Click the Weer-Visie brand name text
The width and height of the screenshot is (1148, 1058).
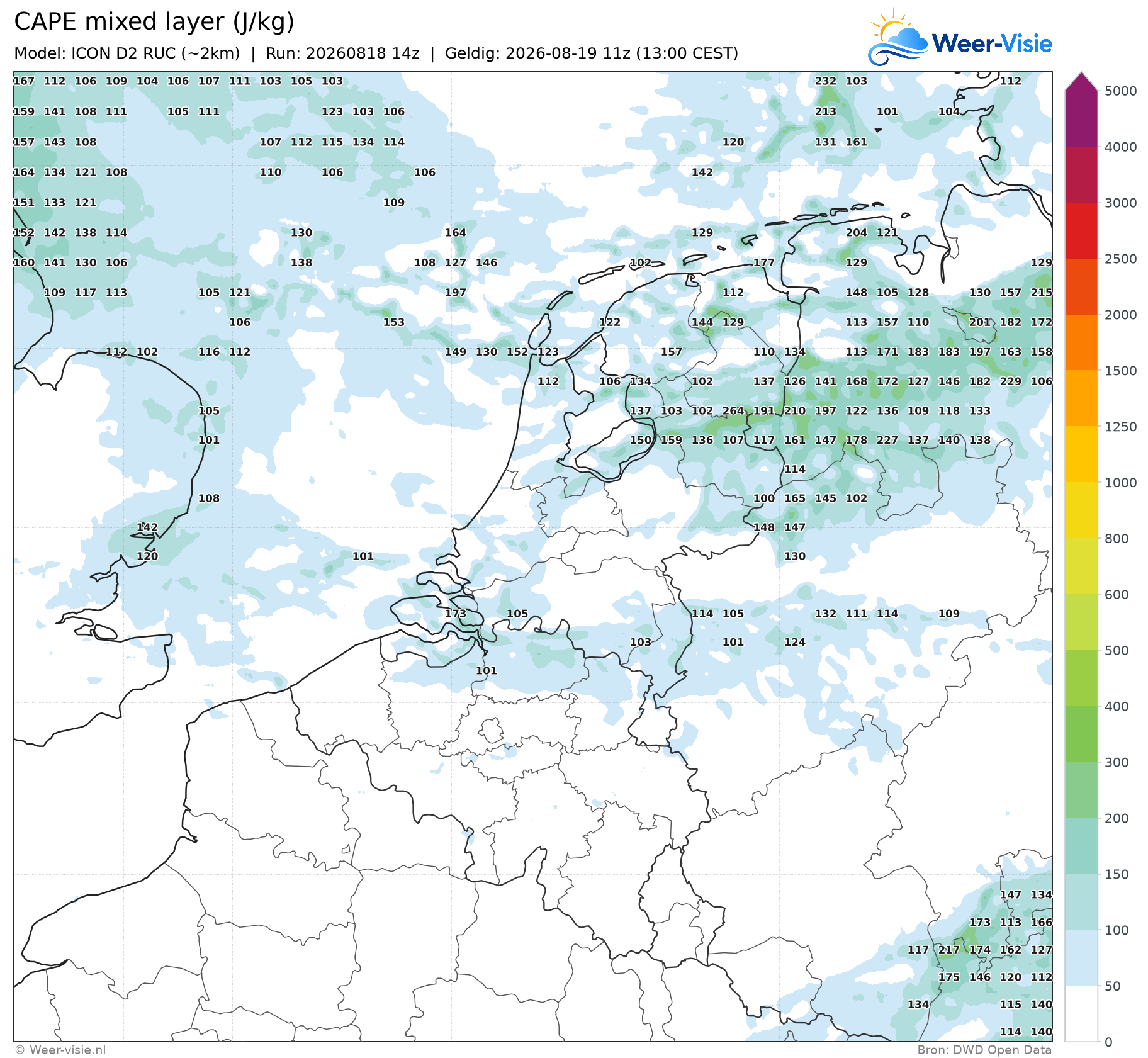992,43
